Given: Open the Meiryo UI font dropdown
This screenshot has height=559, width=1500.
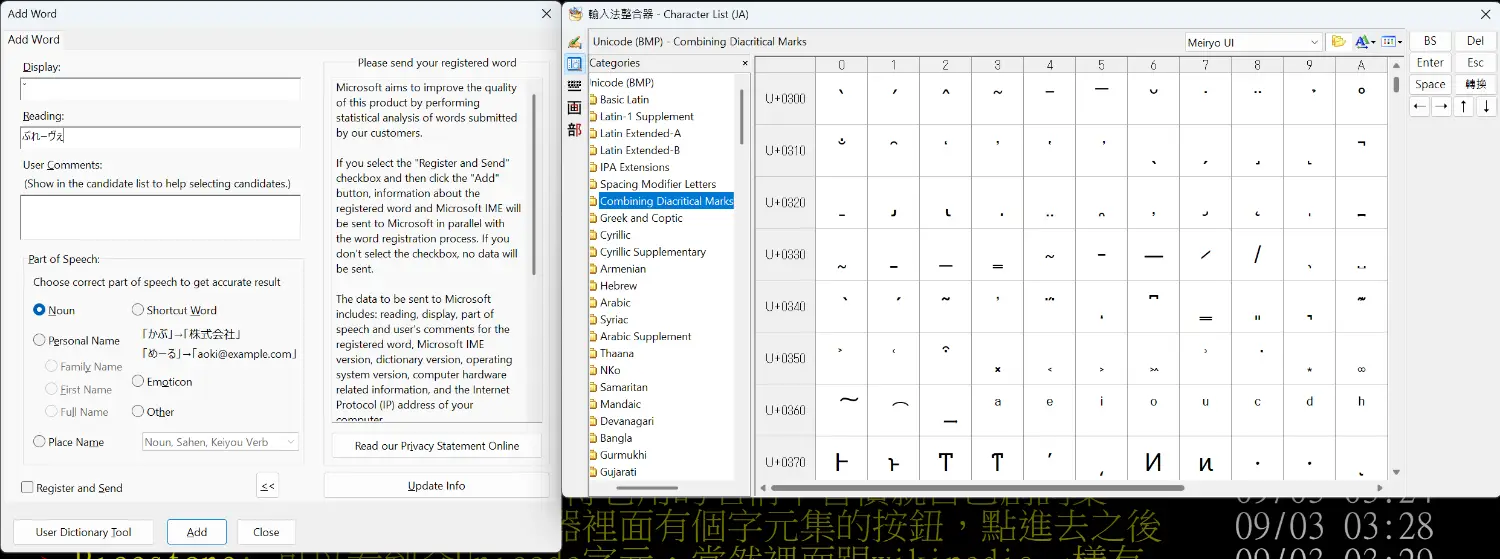Looking at the screenshot, I should [x=1253, y=43].
